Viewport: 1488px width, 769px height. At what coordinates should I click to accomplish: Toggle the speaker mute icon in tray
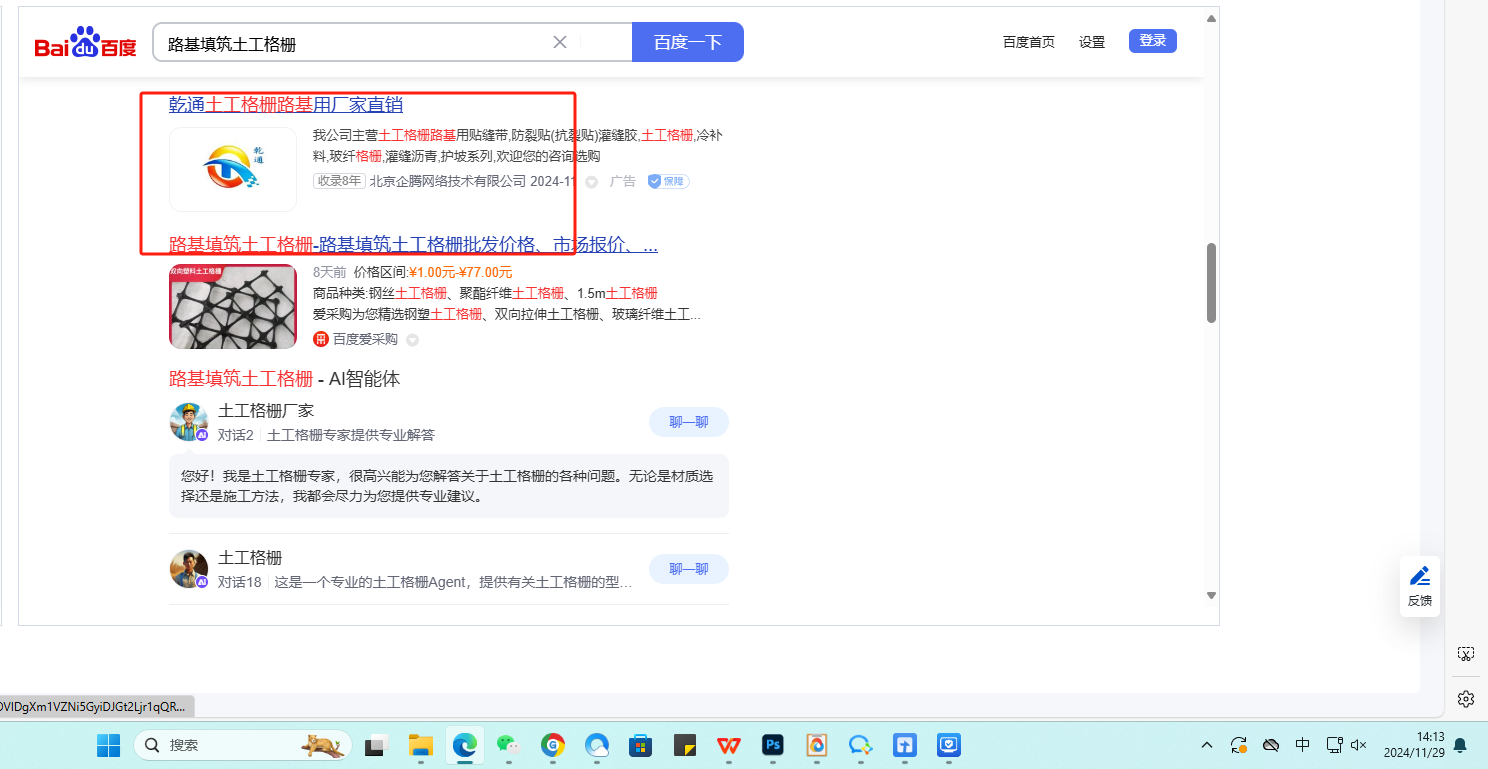(1358, 745)
